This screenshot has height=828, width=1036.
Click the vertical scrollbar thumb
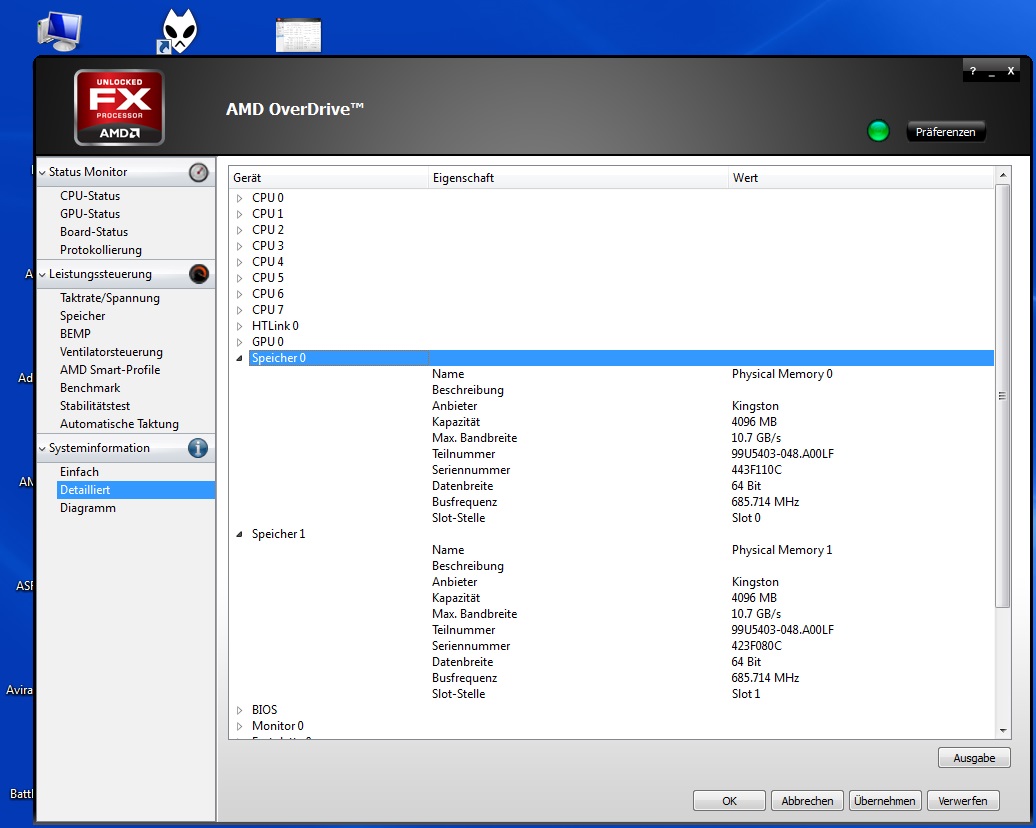click(1003, 396)
